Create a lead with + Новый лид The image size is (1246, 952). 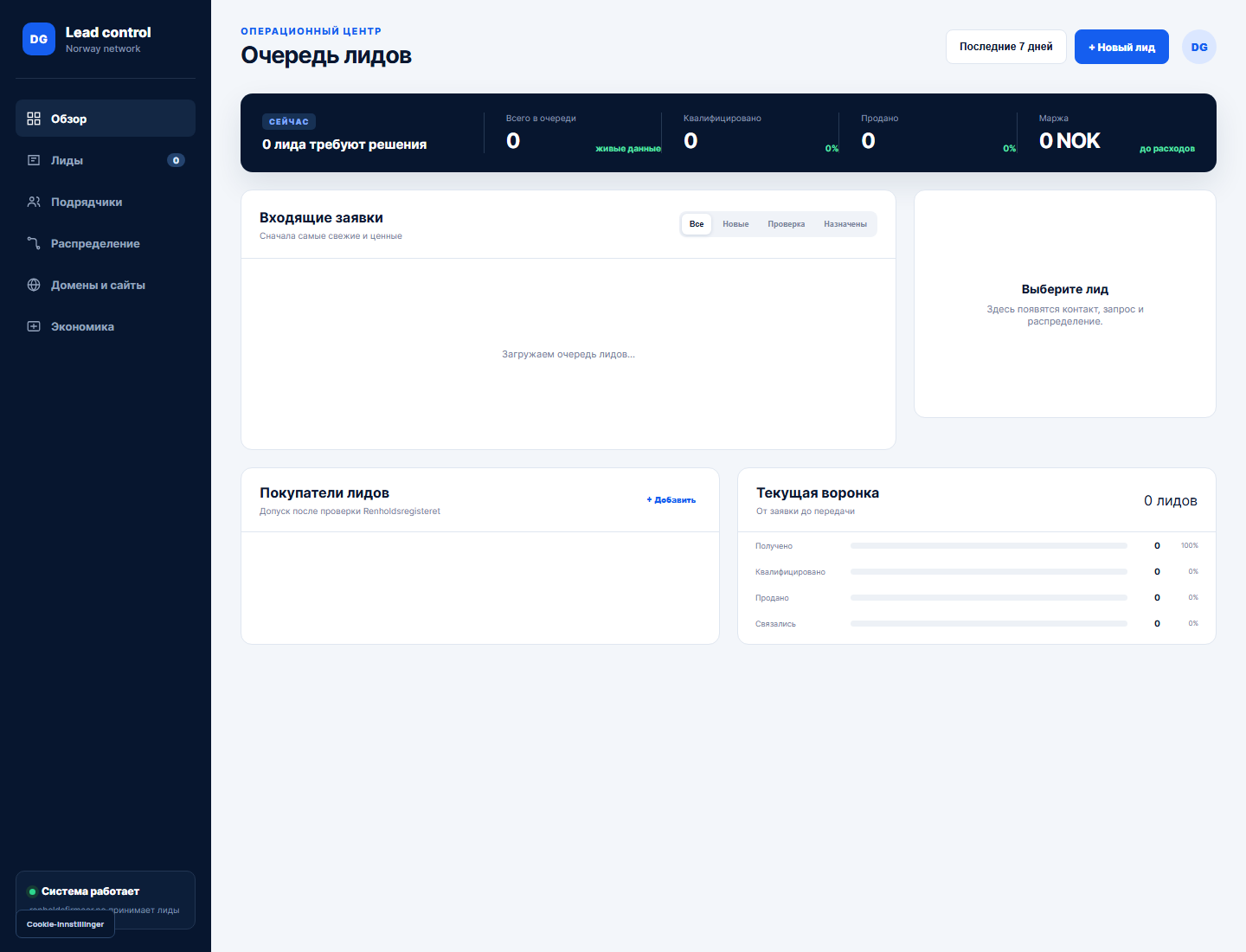(x=1121, y=47)
